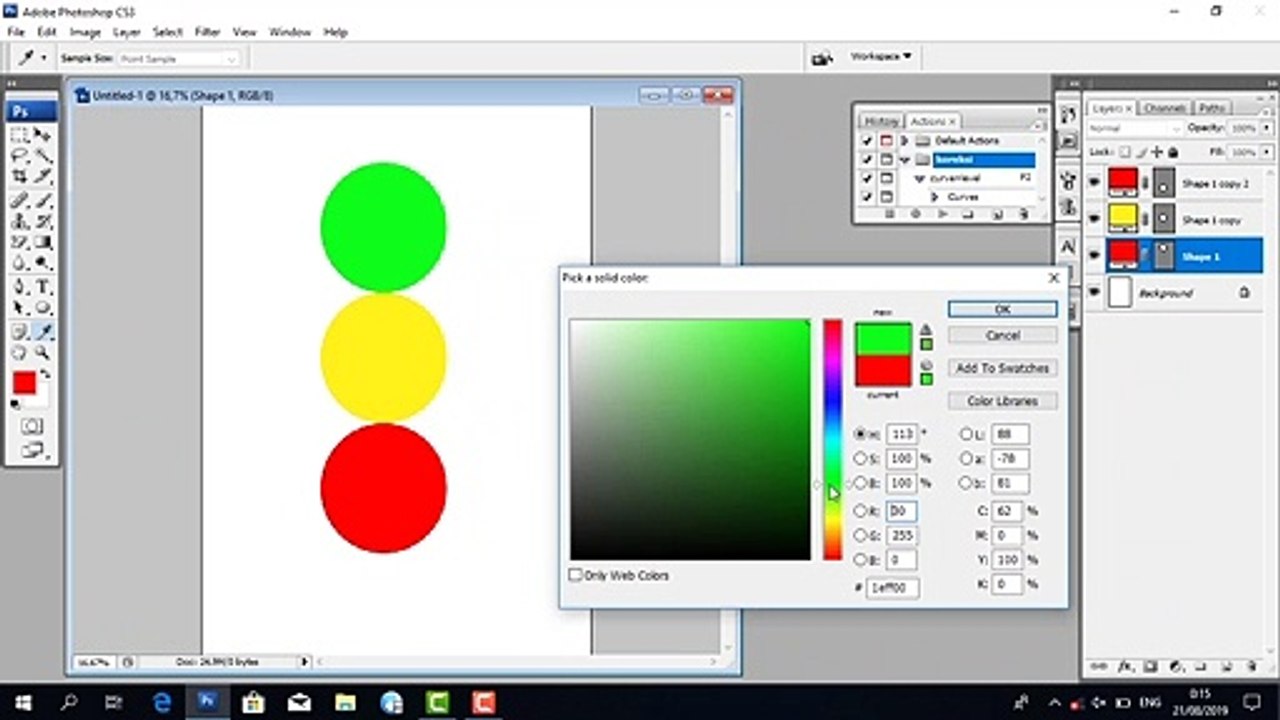Select the Lasso tool
This screenshot has width=1280, height=720.
20,156
